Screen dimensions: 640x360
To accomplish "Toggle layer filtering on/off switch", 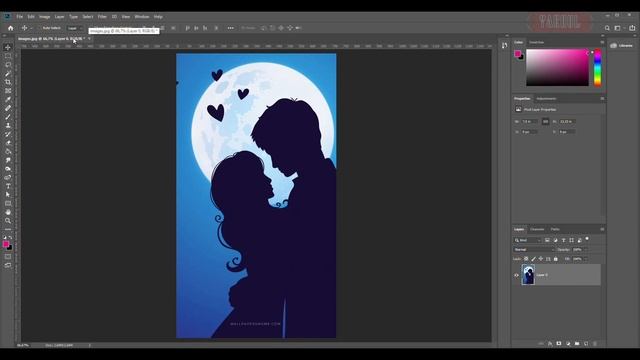I will pos(587,238).
